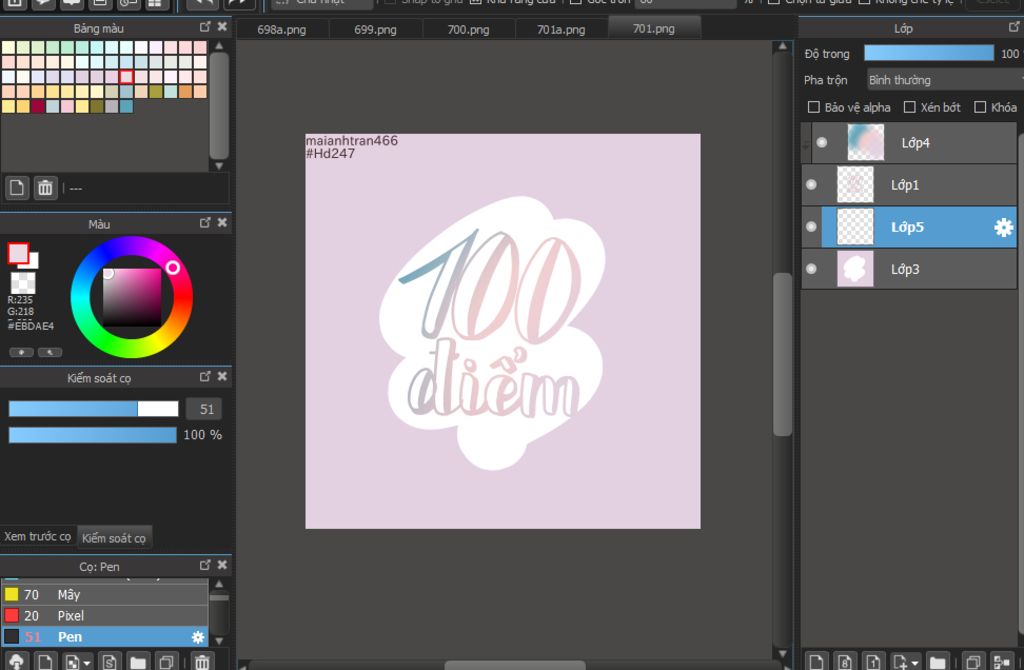Switch to the 701a.png tab

[x=561, y=29]
